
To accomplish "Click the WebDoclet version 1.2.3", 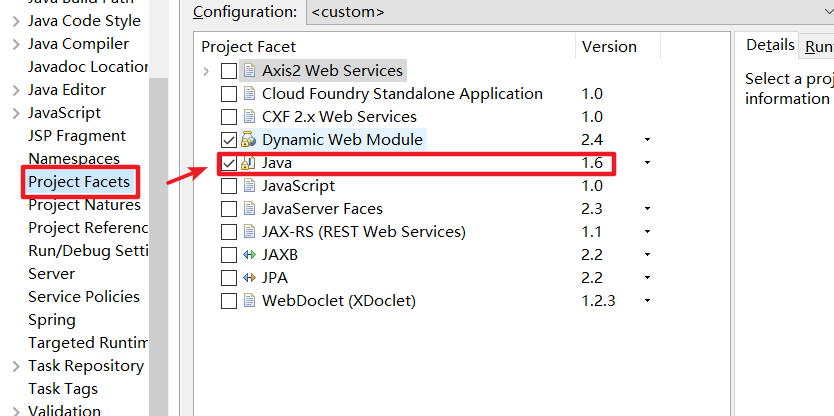I will [598, 301].
